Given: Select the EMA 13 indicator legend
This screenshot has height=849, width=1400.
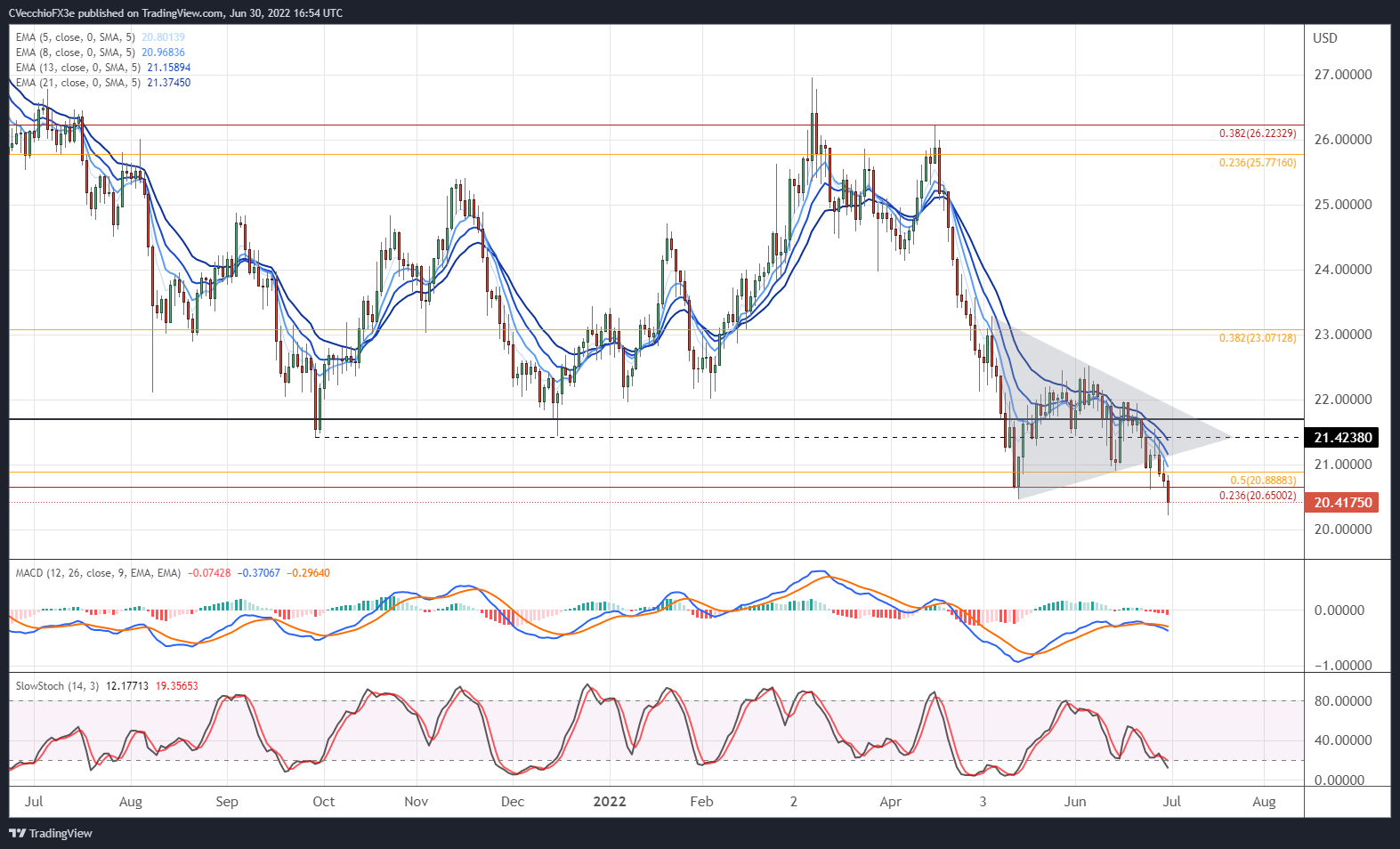Looking at the screenshot, I should (x=103, y=68).
